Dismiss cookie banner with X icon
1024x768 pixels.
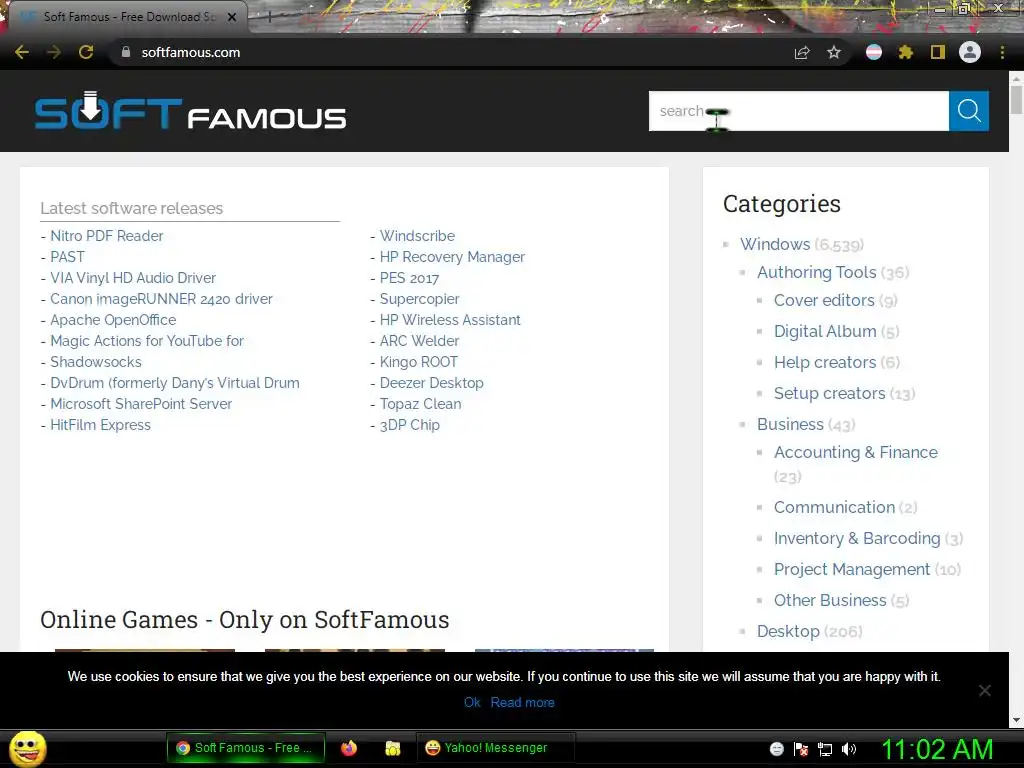coord(985,690)
